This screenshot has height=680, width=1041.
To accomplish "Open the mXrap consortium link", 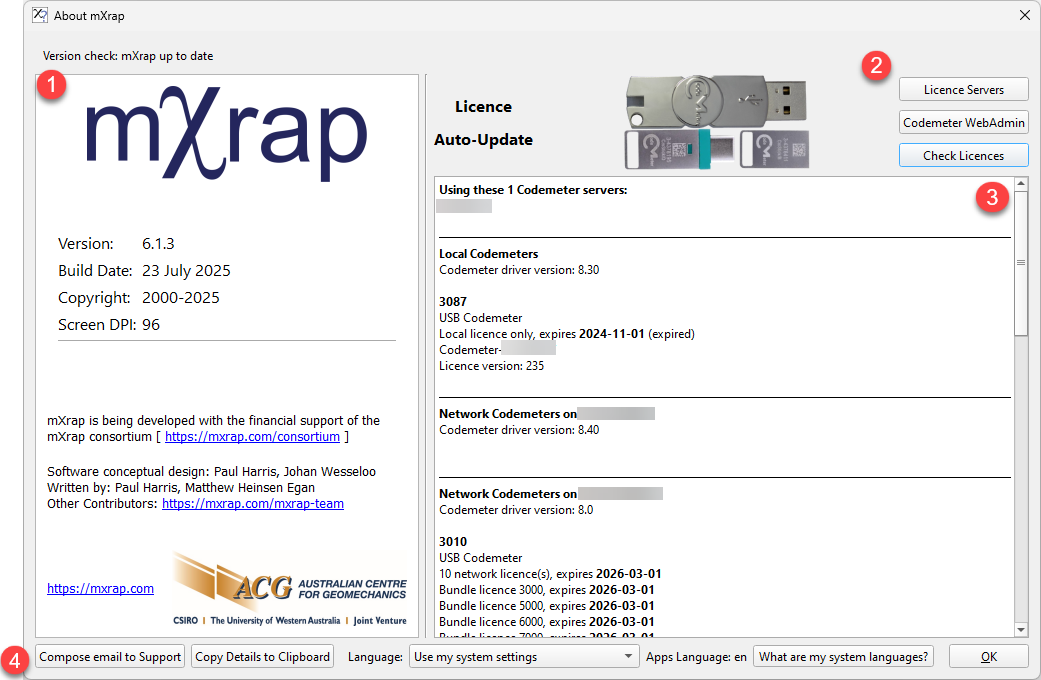I will tap(252, 436).
